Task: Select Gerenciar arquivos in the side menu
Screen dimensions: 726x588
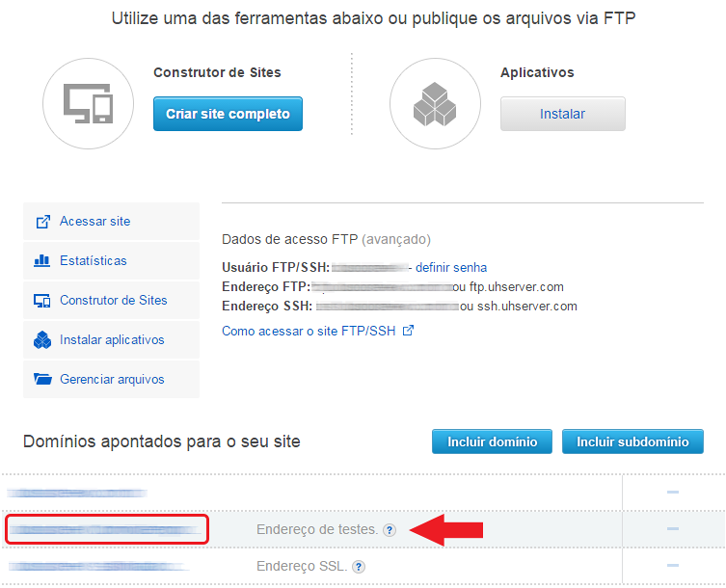Action: (111, 379)
